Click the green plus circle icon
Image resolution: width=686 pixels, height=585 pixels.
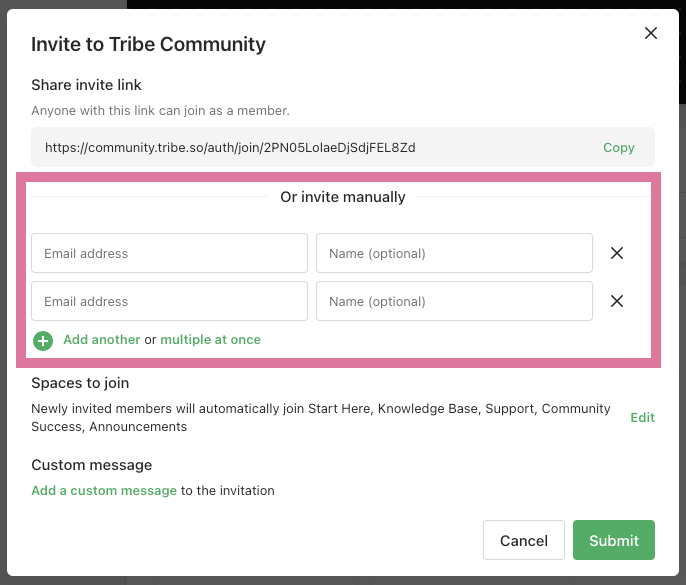click(x=43, y=340)
